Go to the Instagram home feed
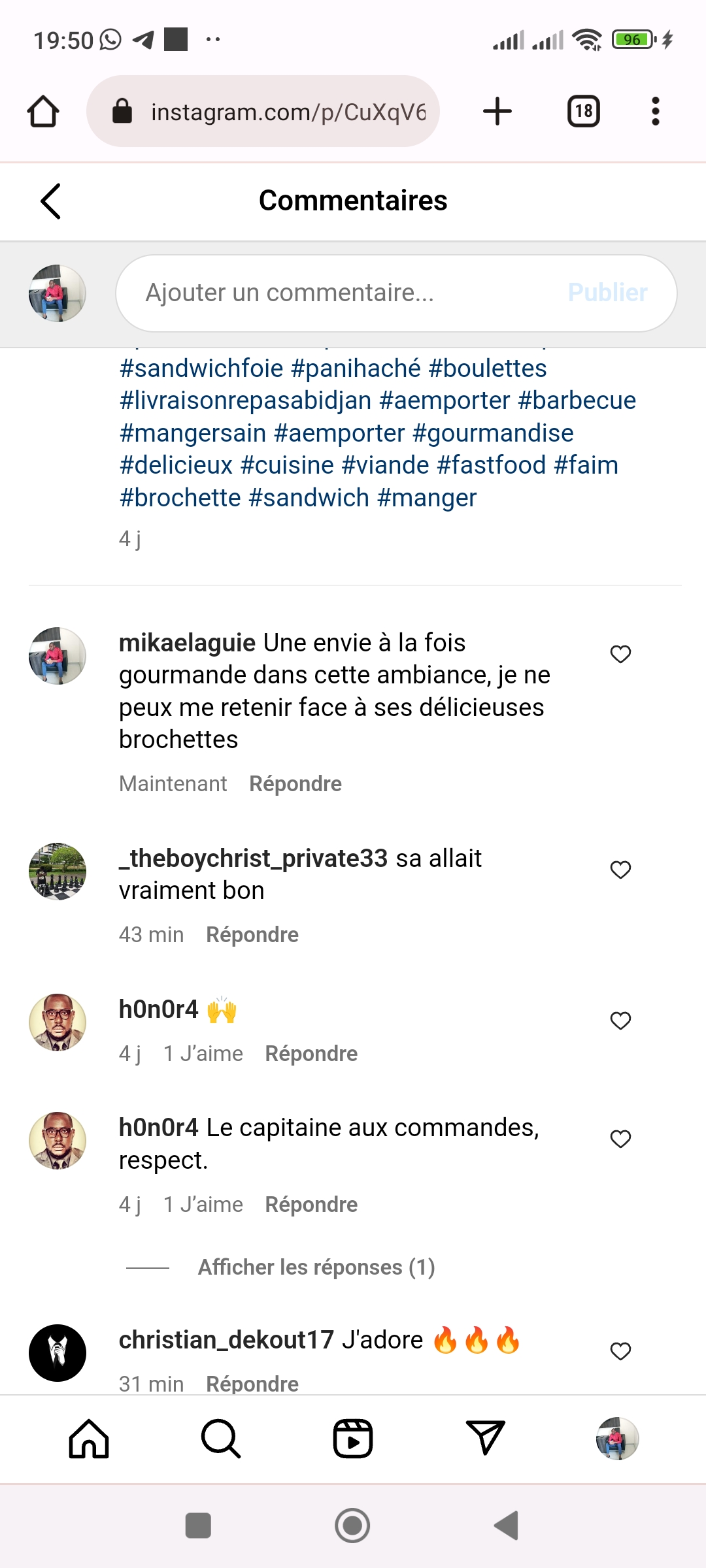 89,1439
